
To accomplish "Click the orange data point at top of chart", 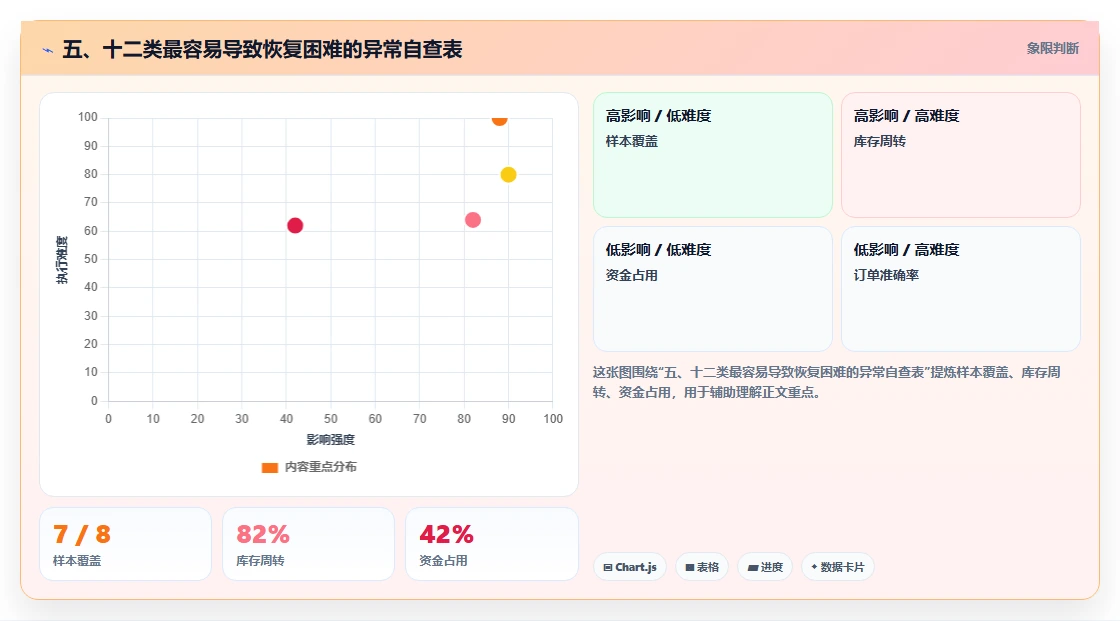I will point(499,119).
